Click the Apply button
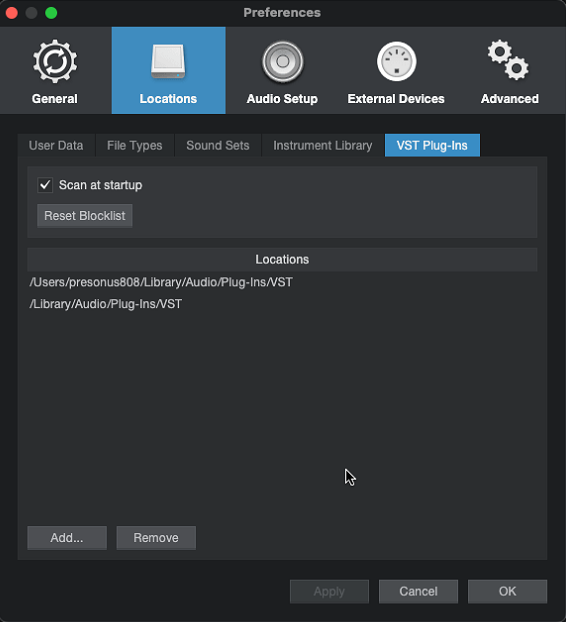566x622 pixels. tap(329, 591)
